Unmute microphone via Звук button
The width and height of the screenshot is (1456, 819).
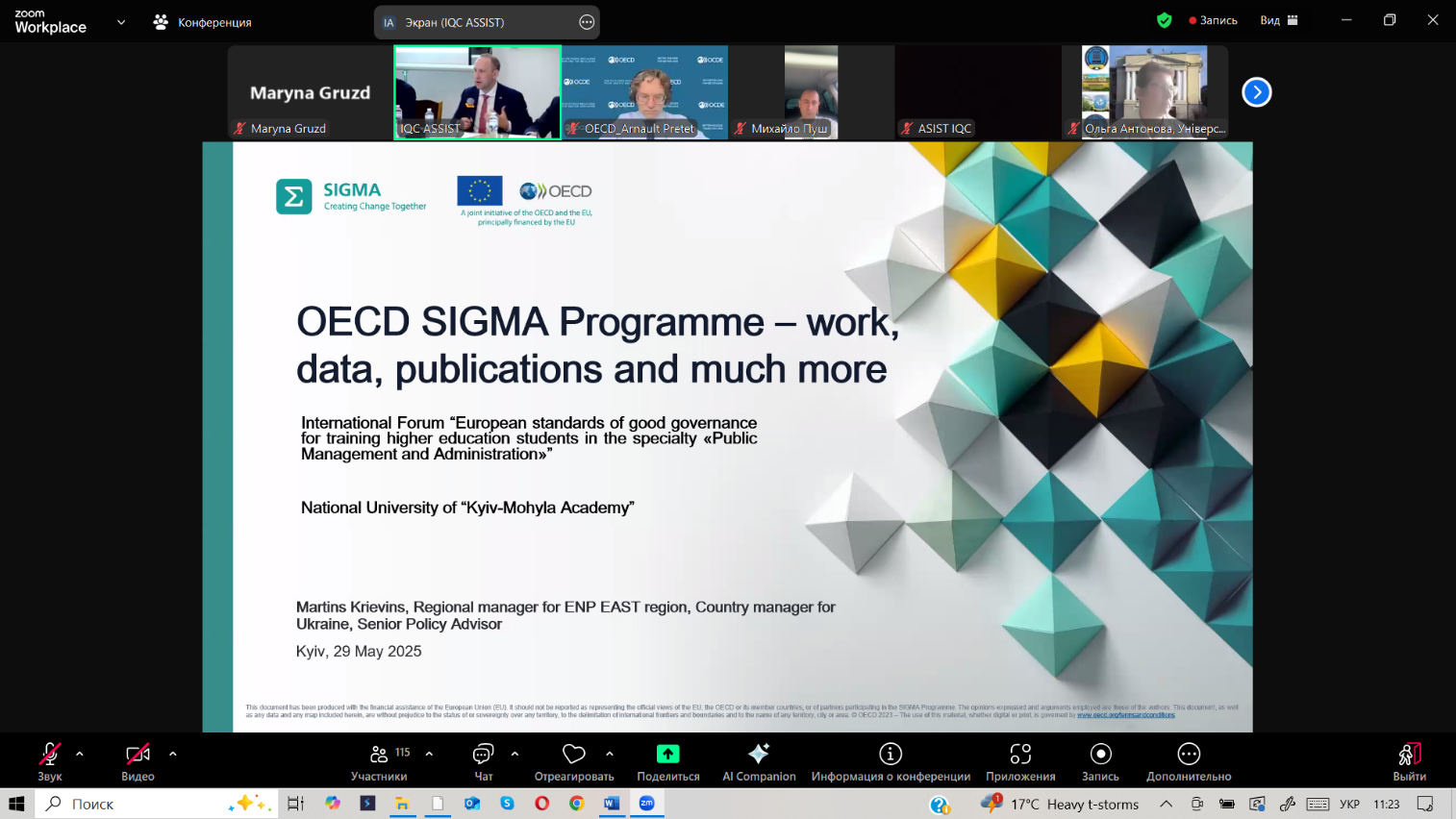point(50,761)
